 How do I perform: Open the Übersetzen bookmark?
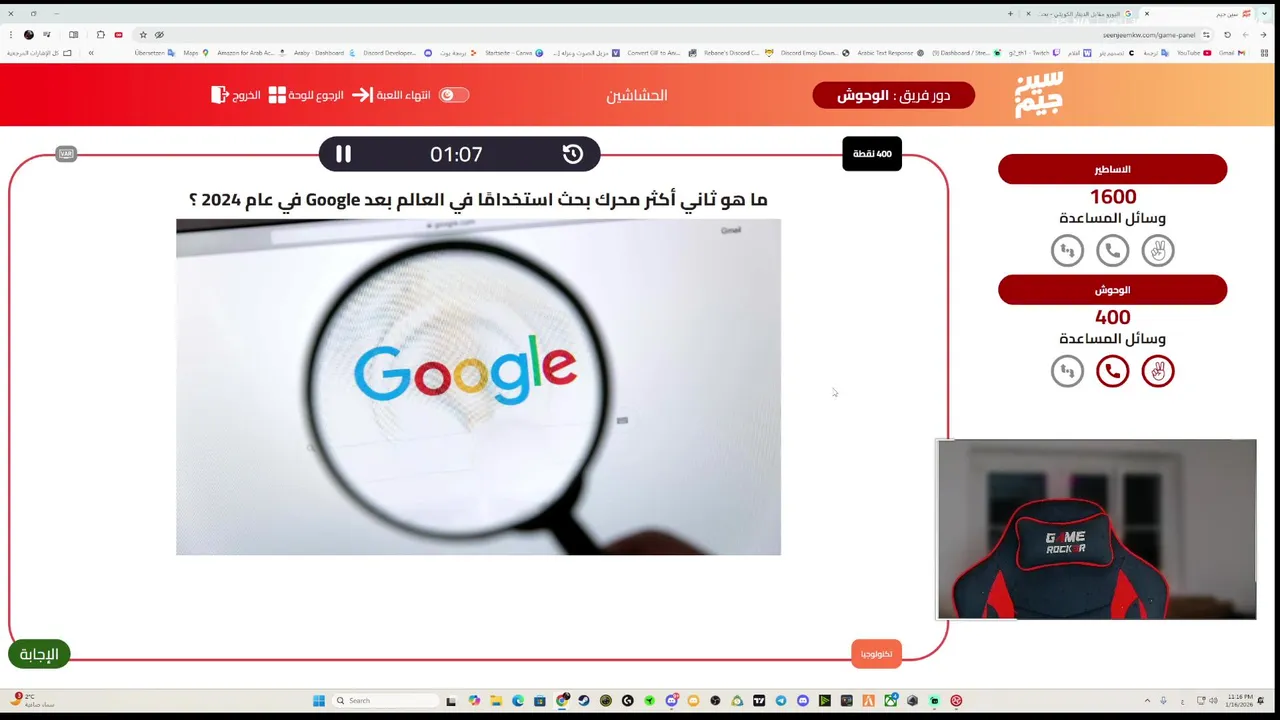[x=155, y=52]
